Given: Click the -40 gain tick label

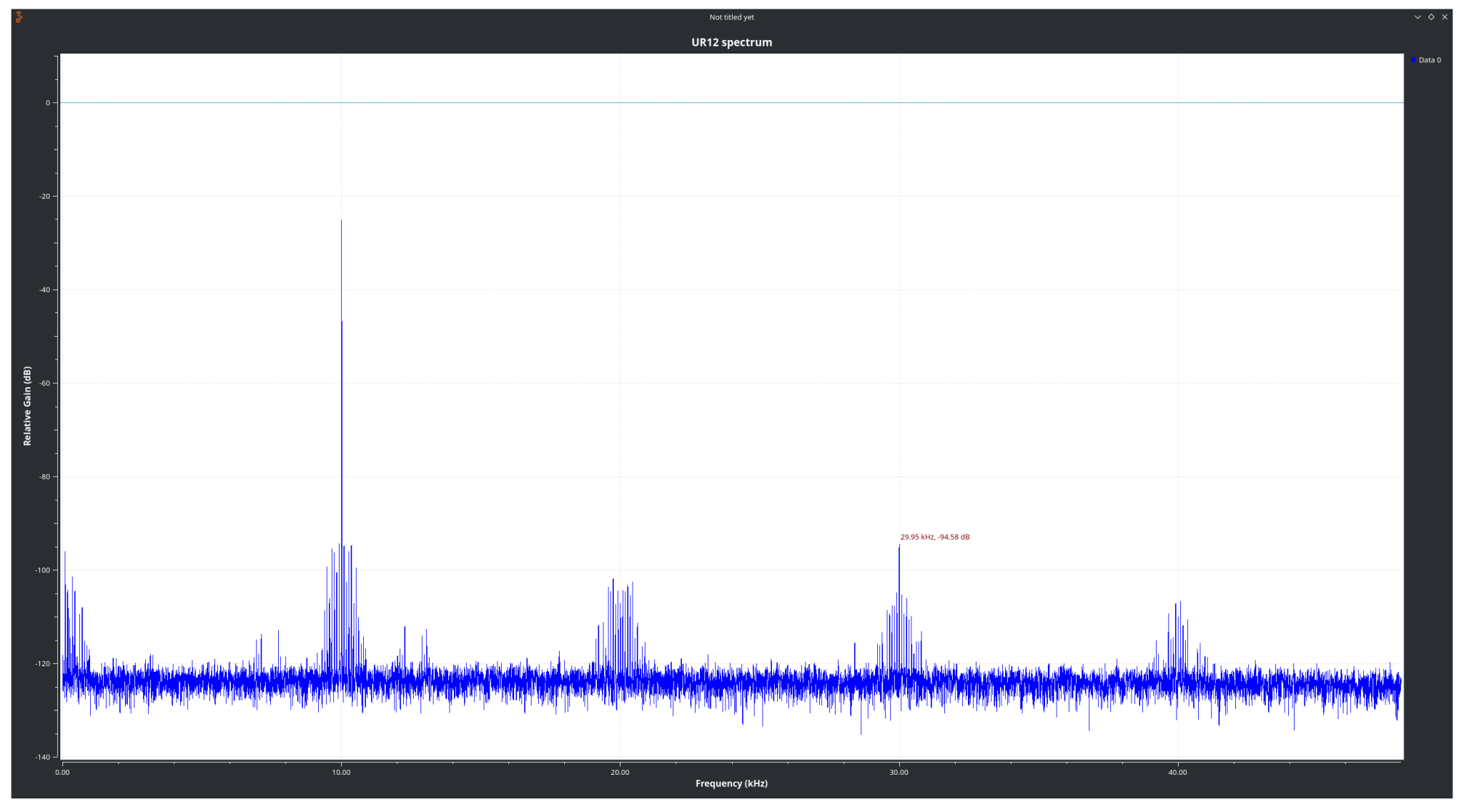Looking at the screenshot, I should pyautogui.click(x=44, y=289).
